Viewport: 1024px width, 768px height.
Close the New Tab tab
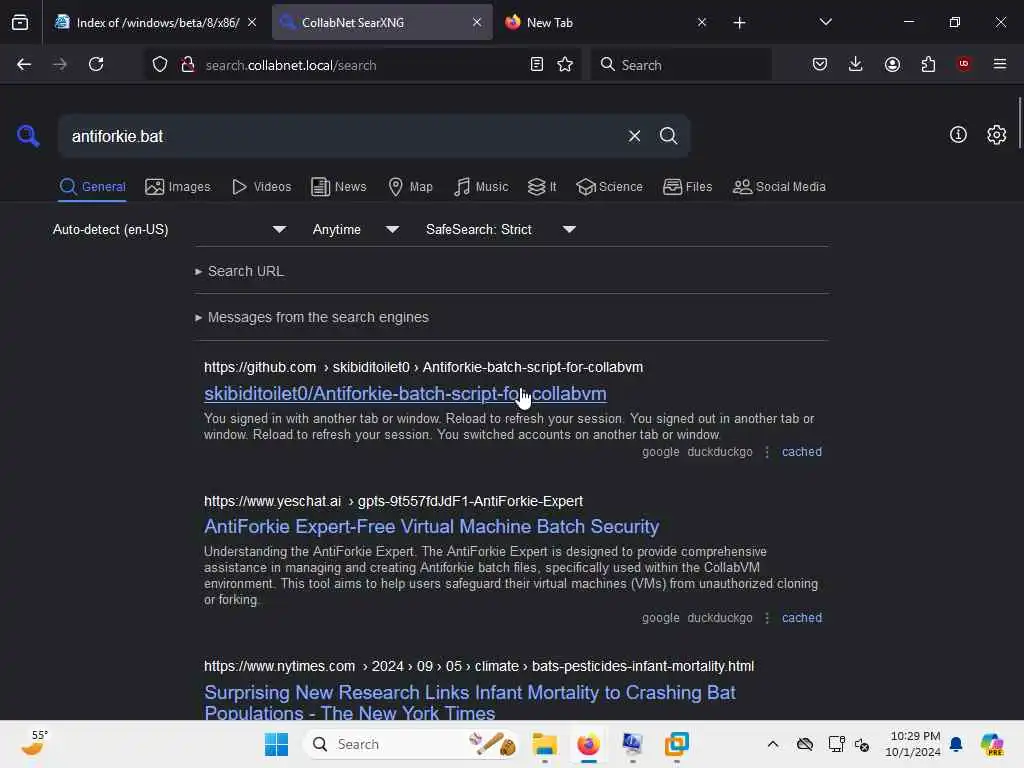point(701,23)
